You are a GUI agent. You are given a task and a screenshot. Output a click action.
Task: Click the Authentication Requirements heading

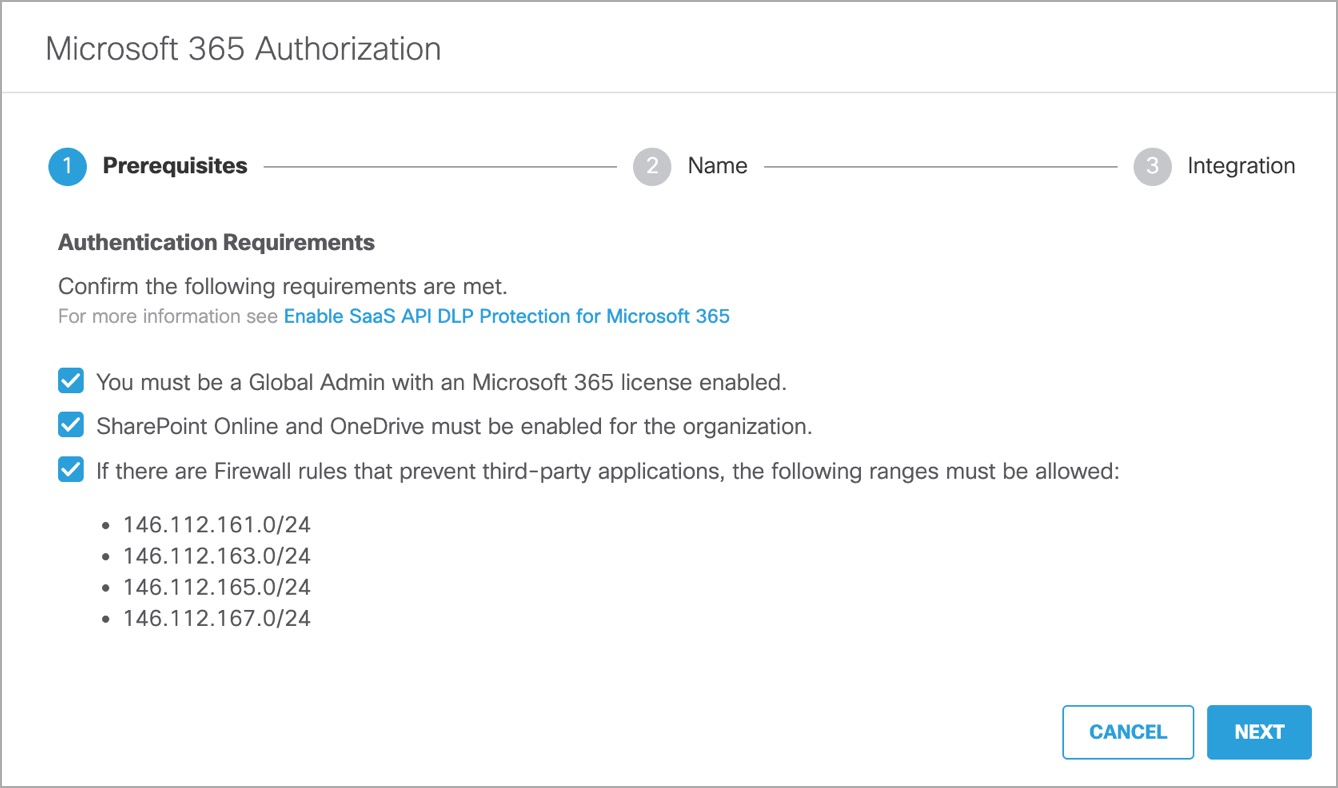[x=216, y=242]
